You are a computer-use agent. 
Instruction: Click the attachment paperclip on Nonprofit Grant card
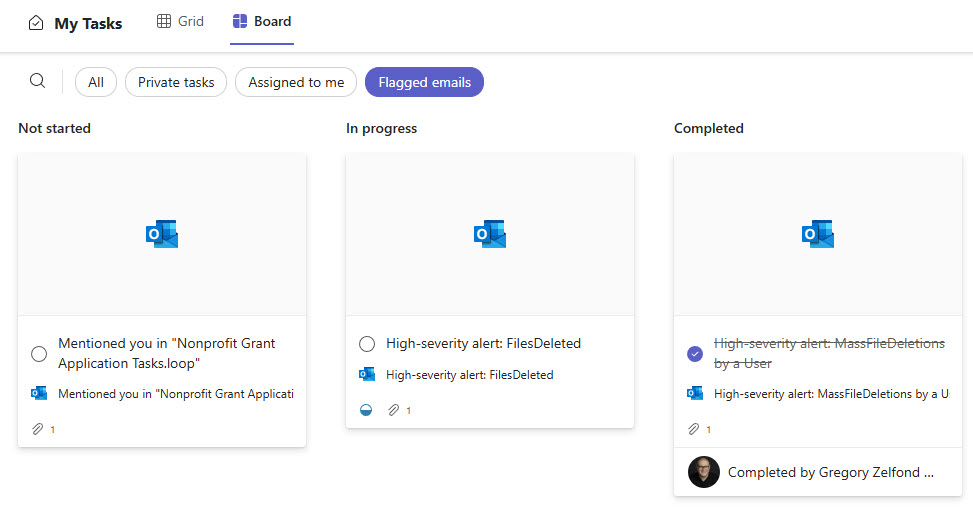38,429
